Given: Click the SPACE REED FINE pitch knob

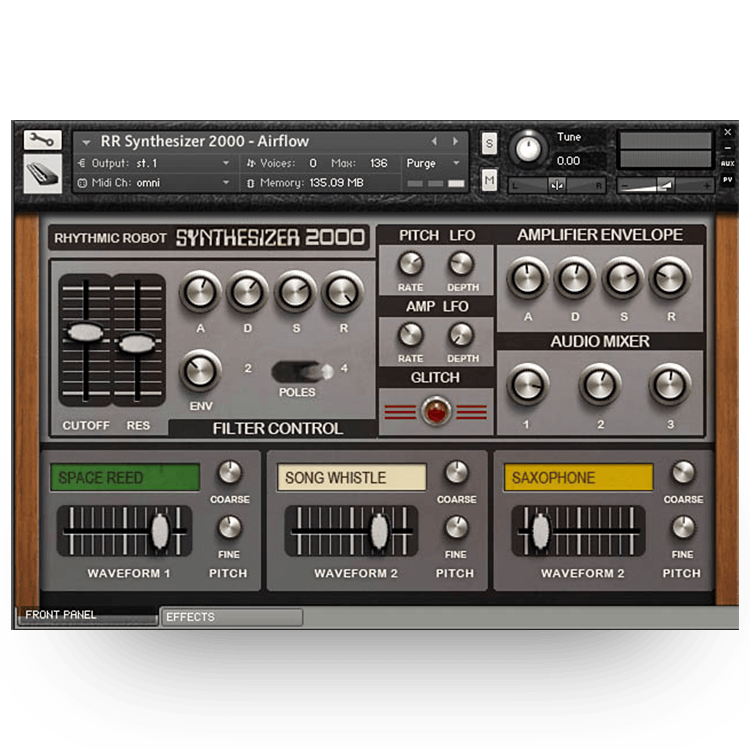Looking at the screenshot, I should (x=230, y=528).
